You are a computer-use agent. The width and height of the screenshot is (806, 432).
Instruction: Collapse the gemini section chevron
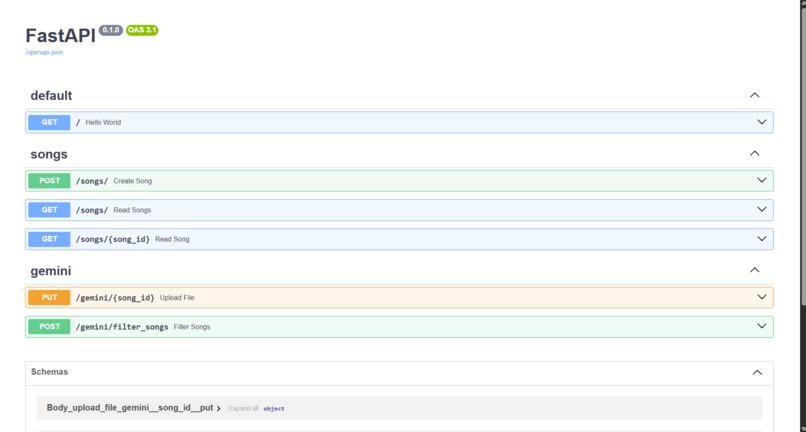pos(755,270)
